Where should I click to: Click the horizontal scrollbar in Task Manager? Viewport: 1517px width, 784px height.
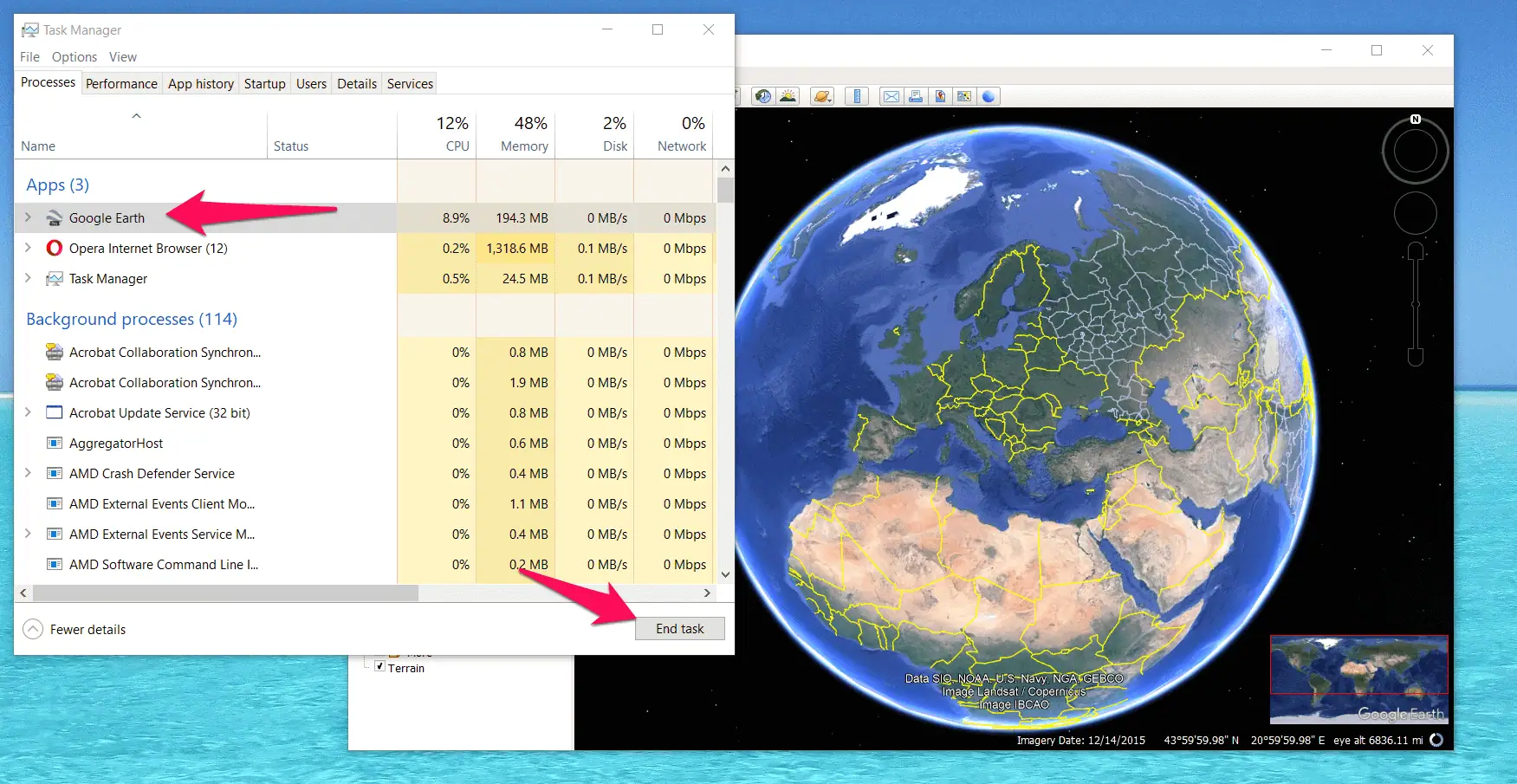tap(225, 593)
